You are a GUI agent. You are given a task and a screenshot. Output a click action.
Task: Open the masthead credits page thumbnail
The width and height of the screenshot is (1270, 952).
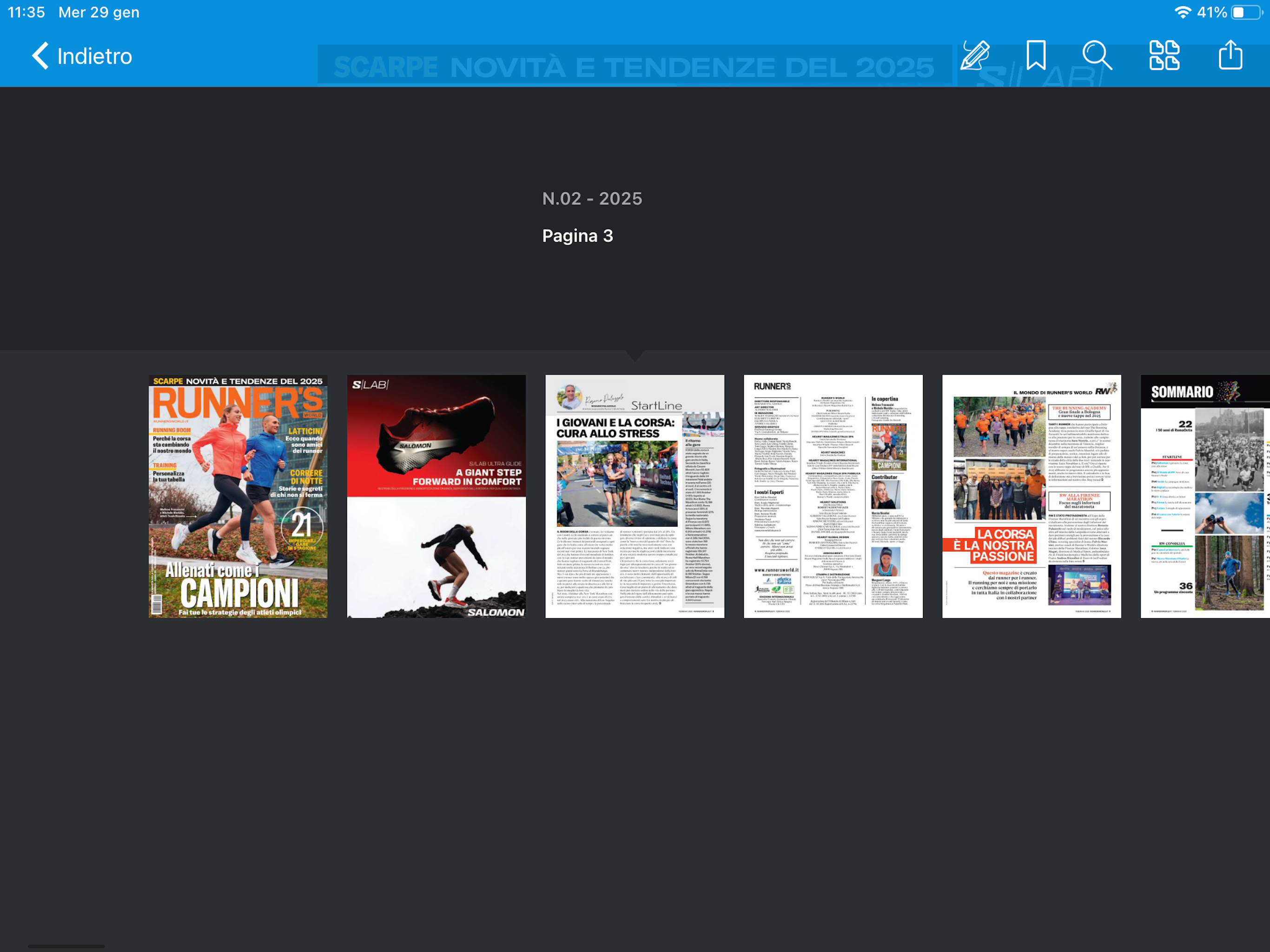click(833, 496)
